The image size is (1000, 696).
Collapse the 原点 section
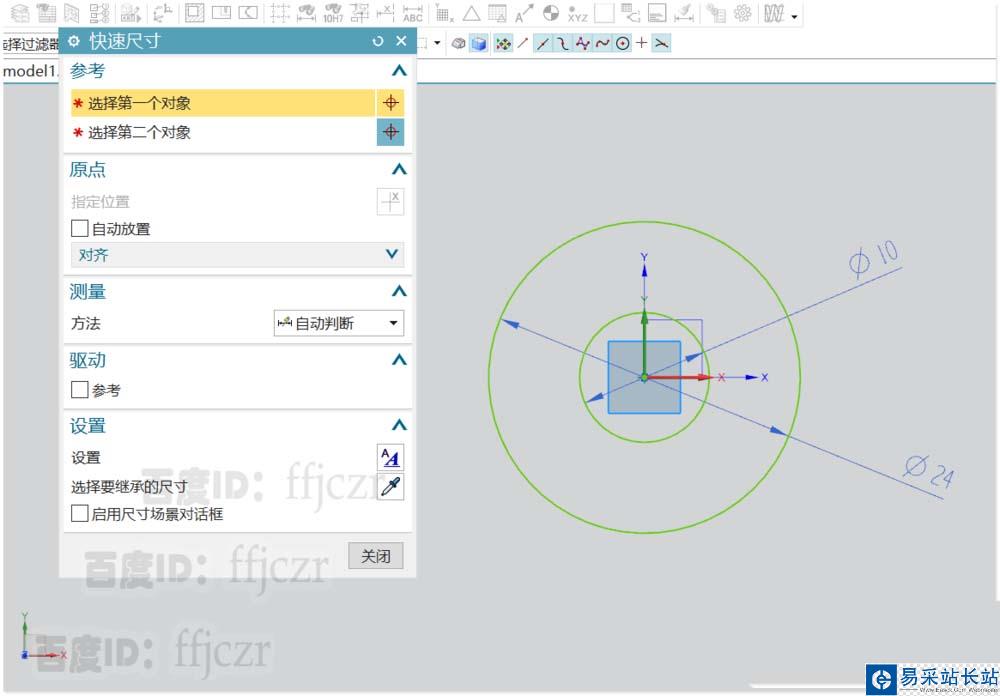(399, 169)
